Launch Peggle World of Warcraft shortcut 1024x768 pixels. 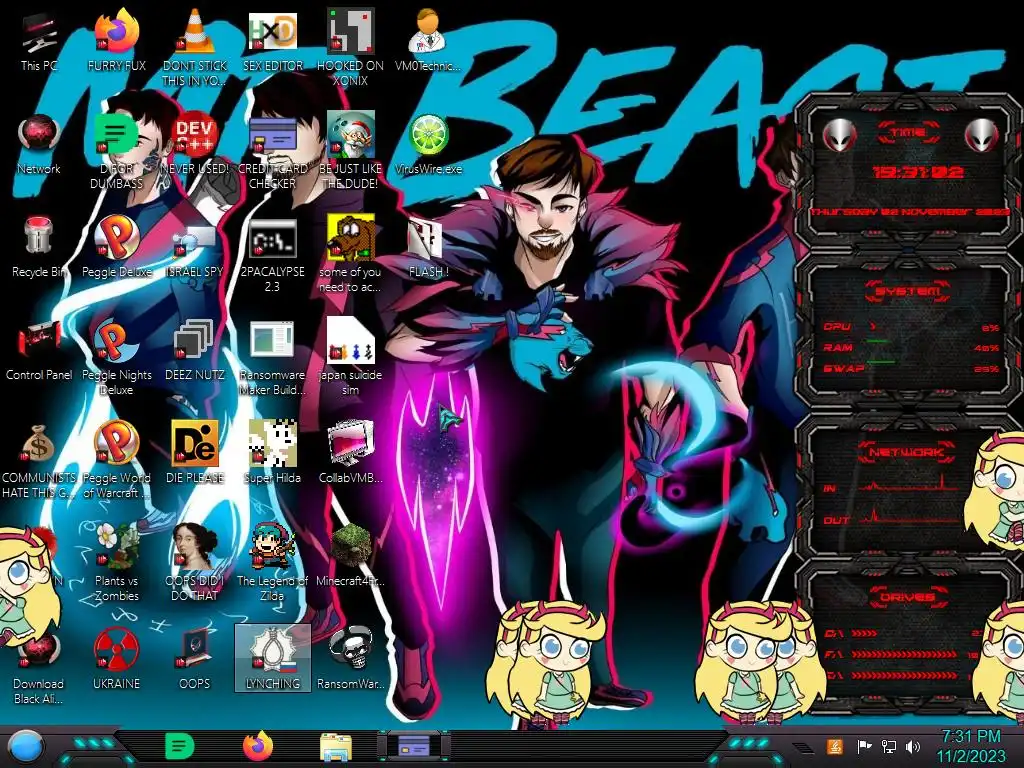(116, 459)
